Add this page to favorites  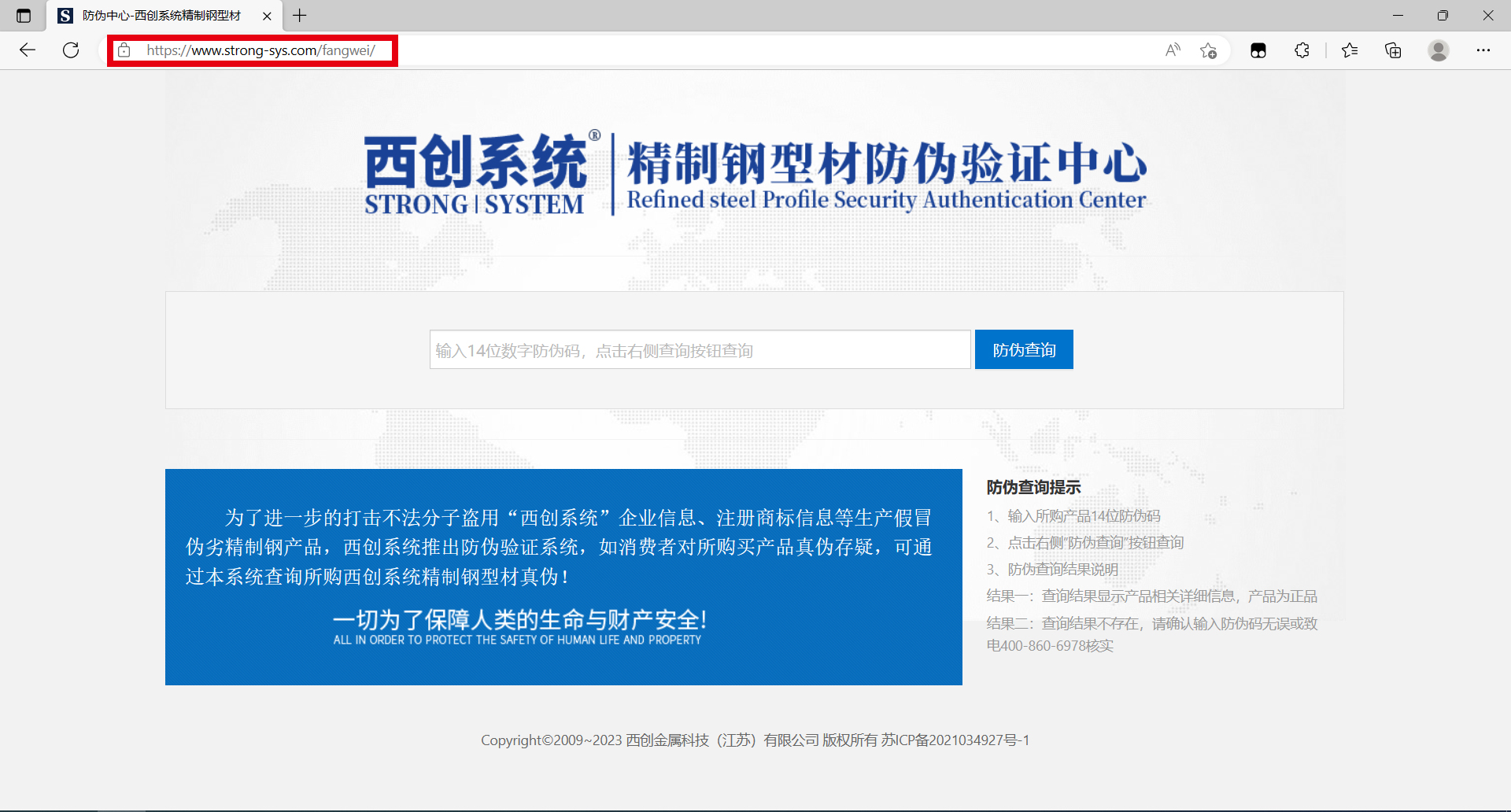pos(1208,50)
